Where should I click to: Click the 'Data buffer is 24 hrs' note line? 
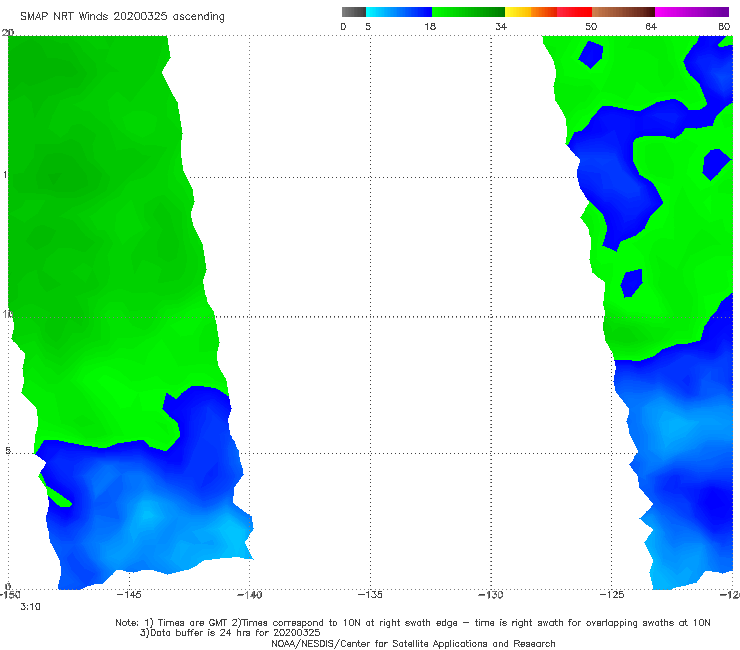tap(230, 633)
